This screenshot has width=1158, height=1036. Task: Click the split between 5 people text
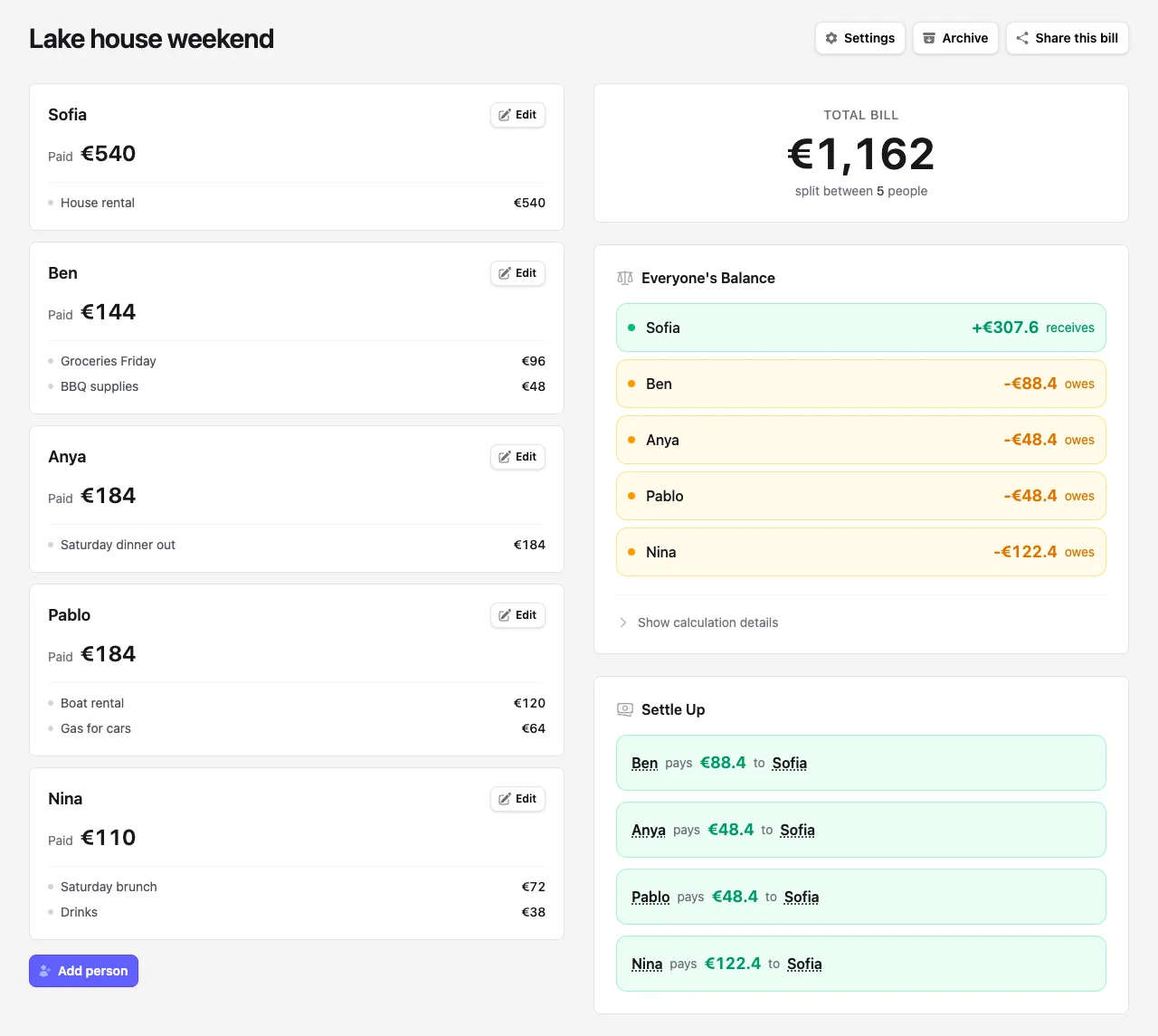click(x=861, y=191)
